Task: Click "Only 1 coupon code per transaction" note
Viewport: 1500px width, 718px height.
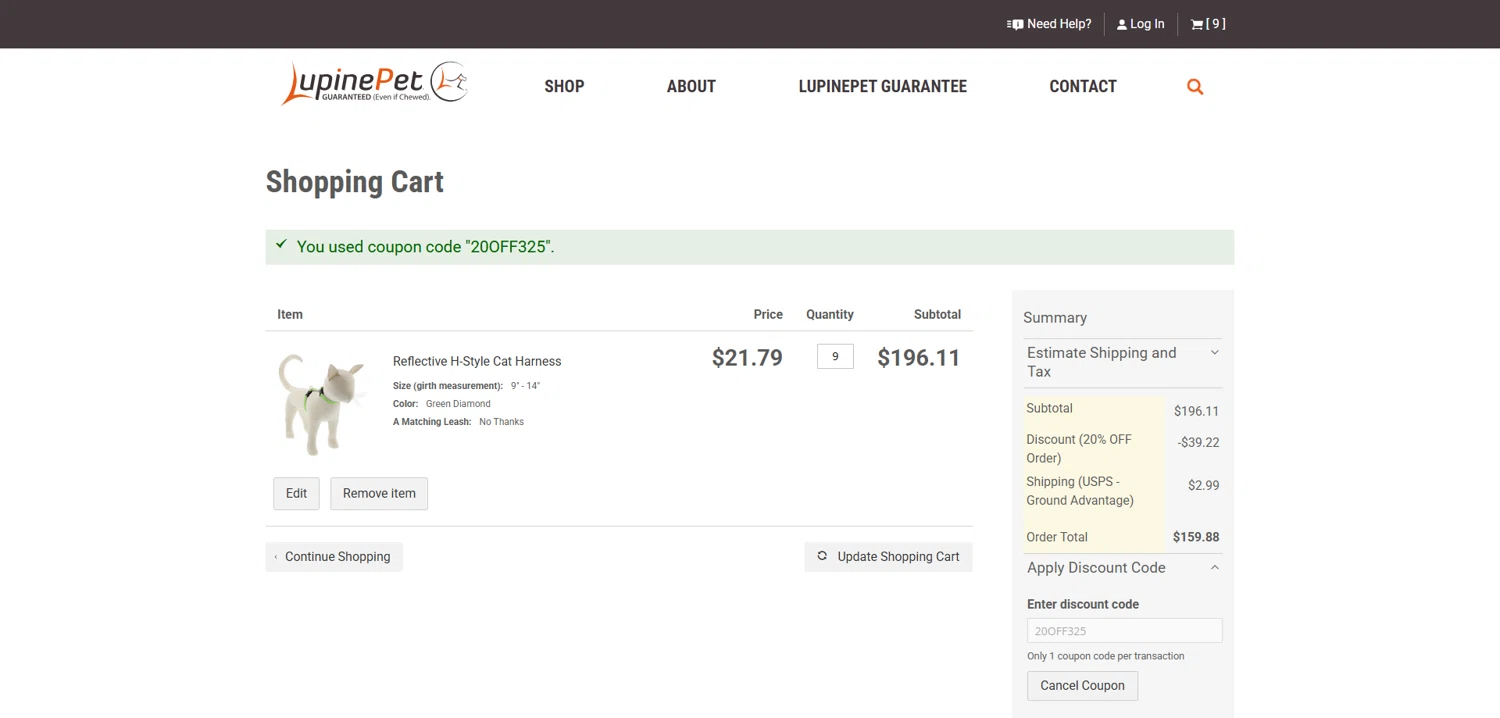Action: pos(1105,656)
